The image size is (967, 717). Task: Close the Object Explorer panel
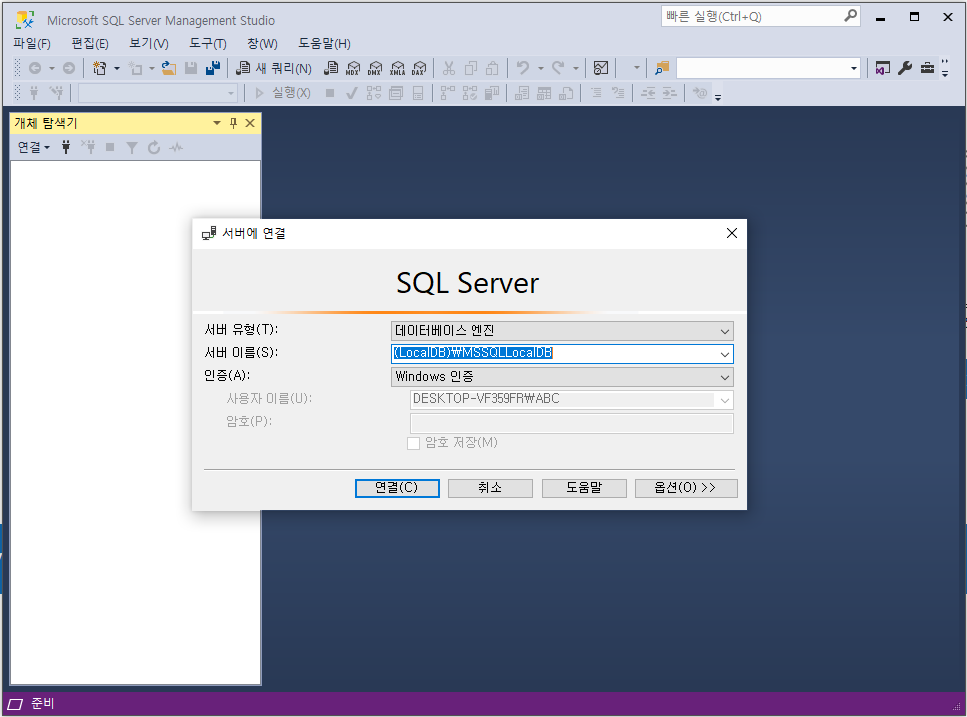(x=250, y=123)
